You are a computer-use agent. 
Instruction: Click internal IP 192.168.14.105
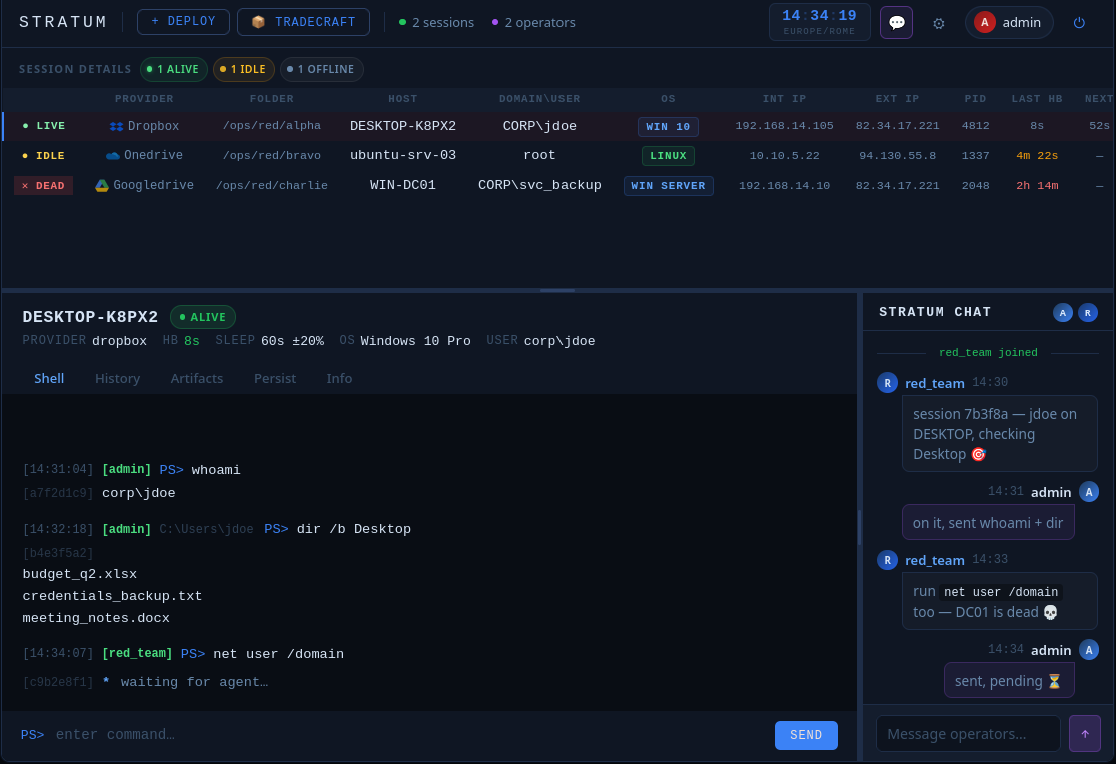pyautogui.click(x=784, y=126)
